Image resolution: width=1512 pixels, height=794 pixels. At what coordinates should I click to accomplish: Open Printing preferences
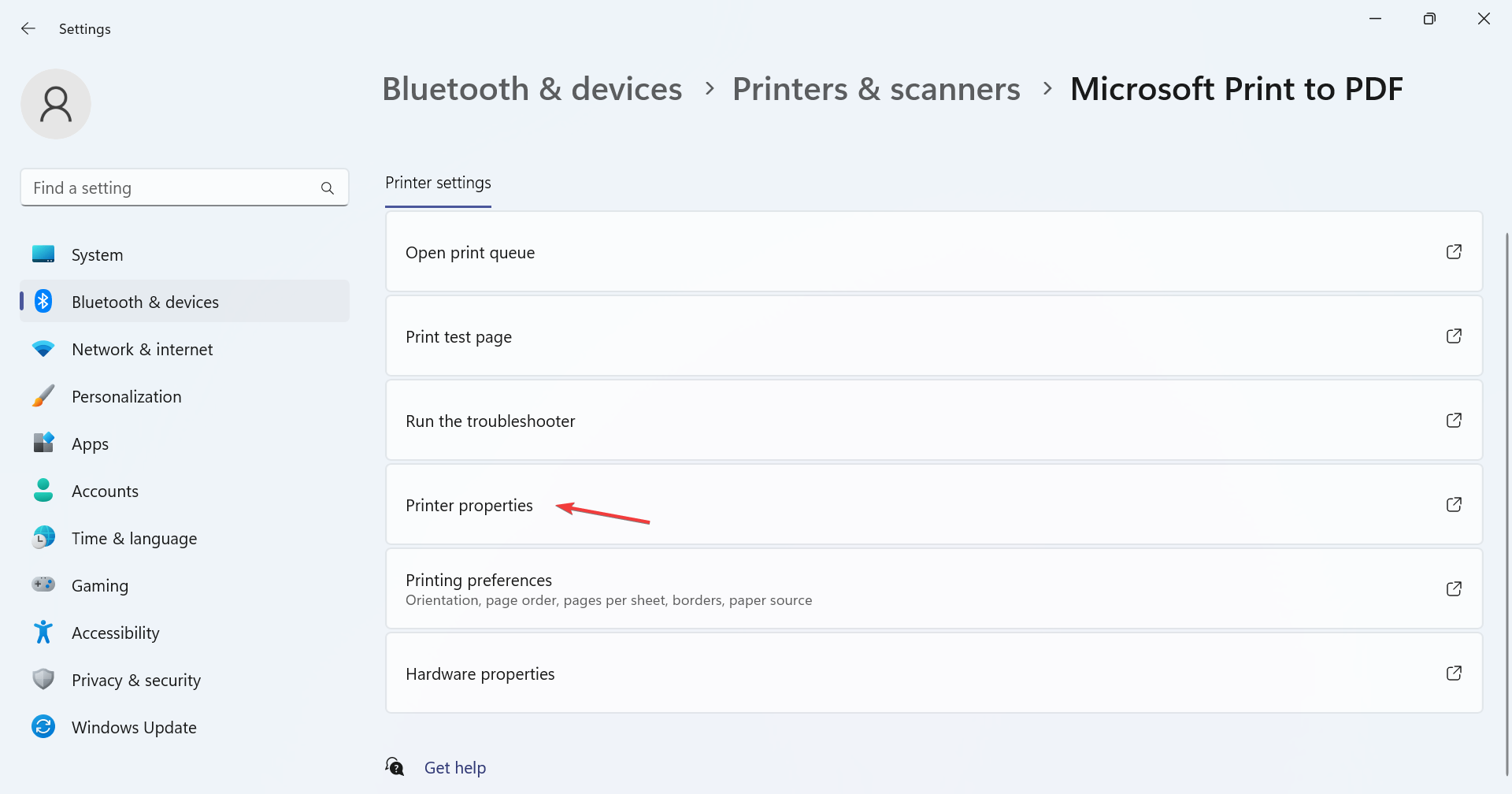coord(479,580)
